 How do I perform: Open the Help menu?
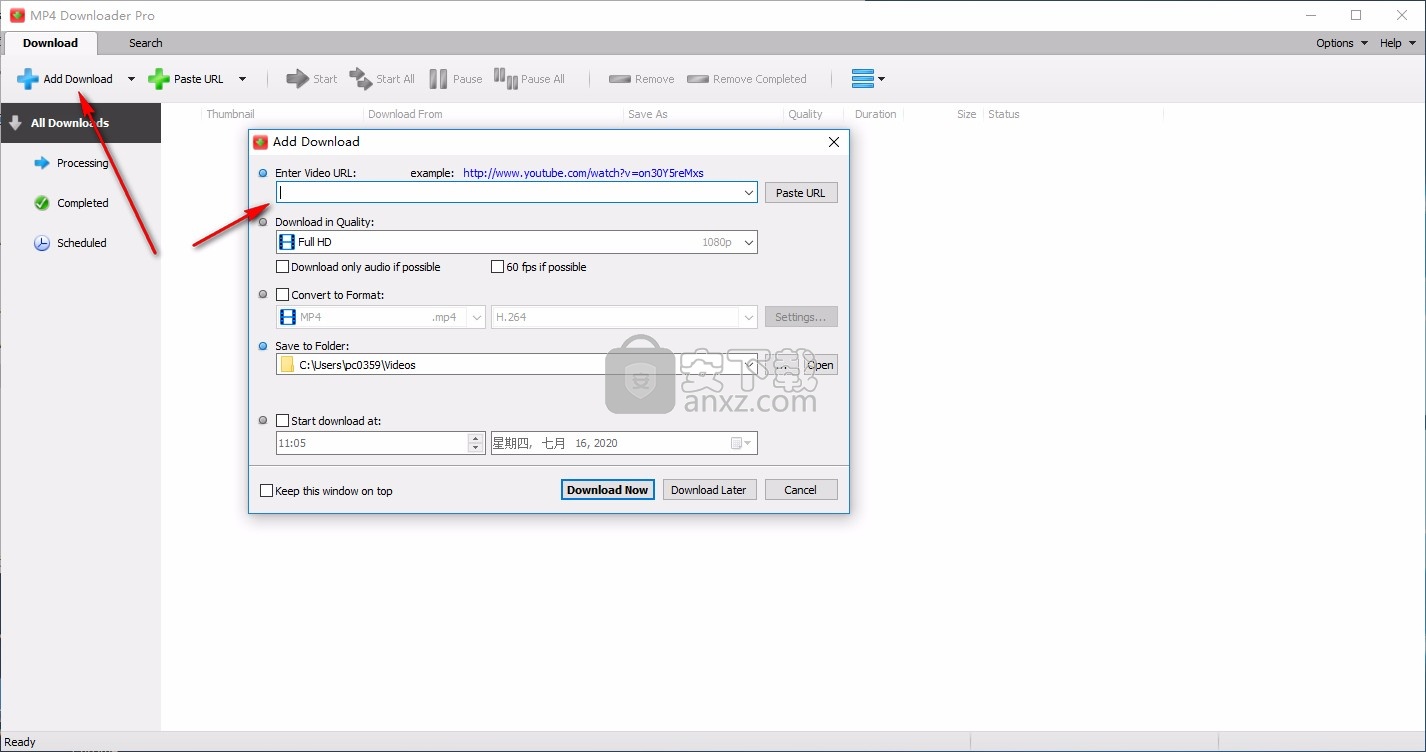click(1397, 43)
